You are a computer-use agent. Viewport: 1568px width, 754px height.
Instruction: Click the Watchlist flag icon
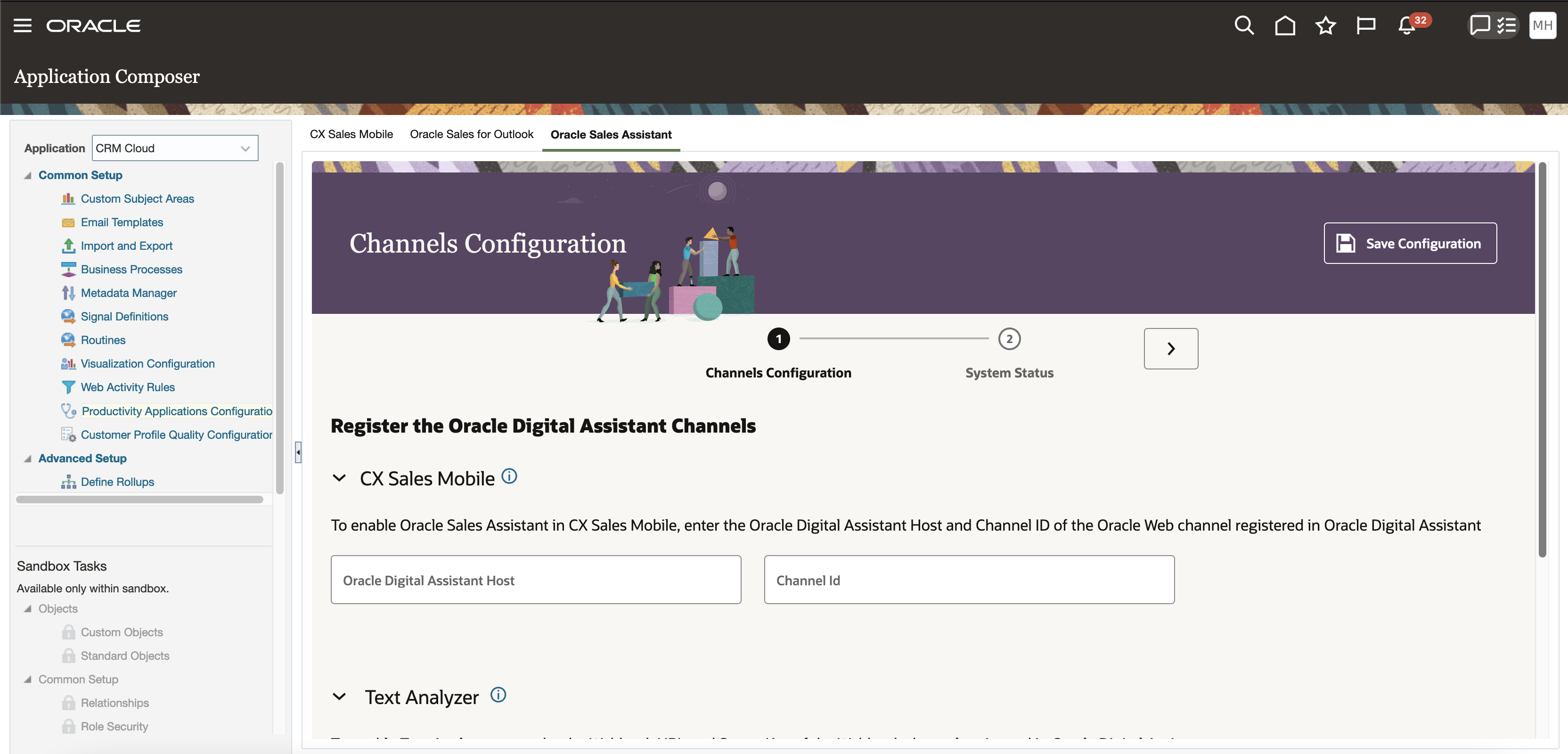tap(1365, 25)
